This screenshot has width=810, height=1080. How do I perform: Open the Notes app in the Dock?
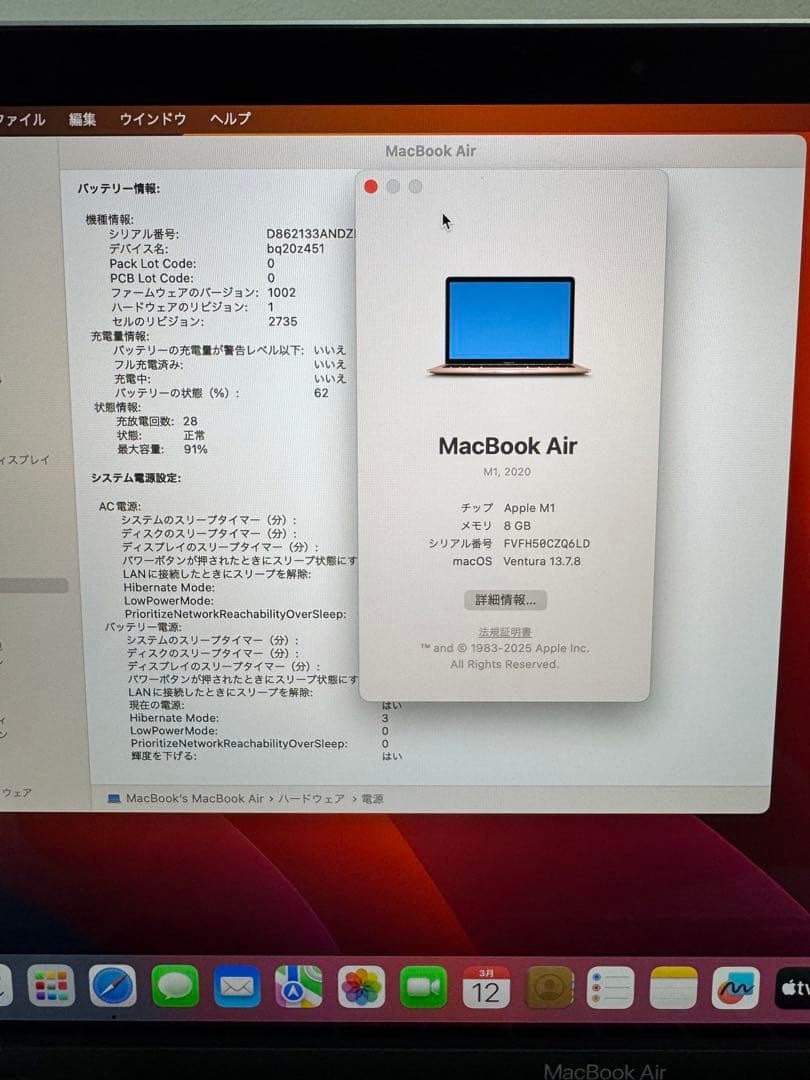coord(673,986)
